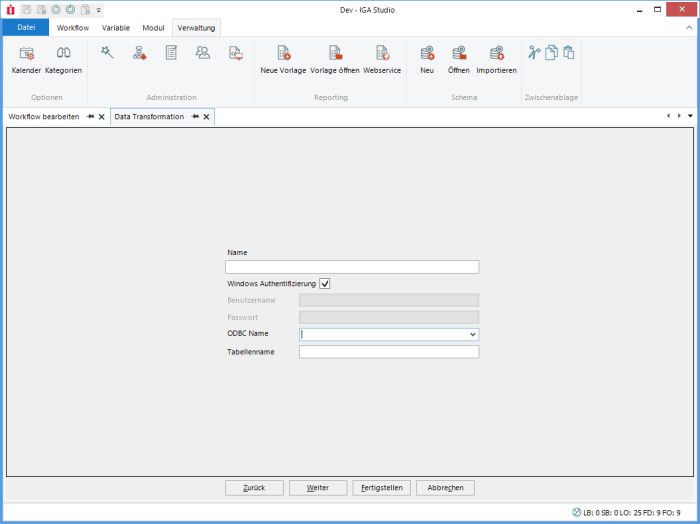Open the tab list dropdown arrow

coord(690,116)
